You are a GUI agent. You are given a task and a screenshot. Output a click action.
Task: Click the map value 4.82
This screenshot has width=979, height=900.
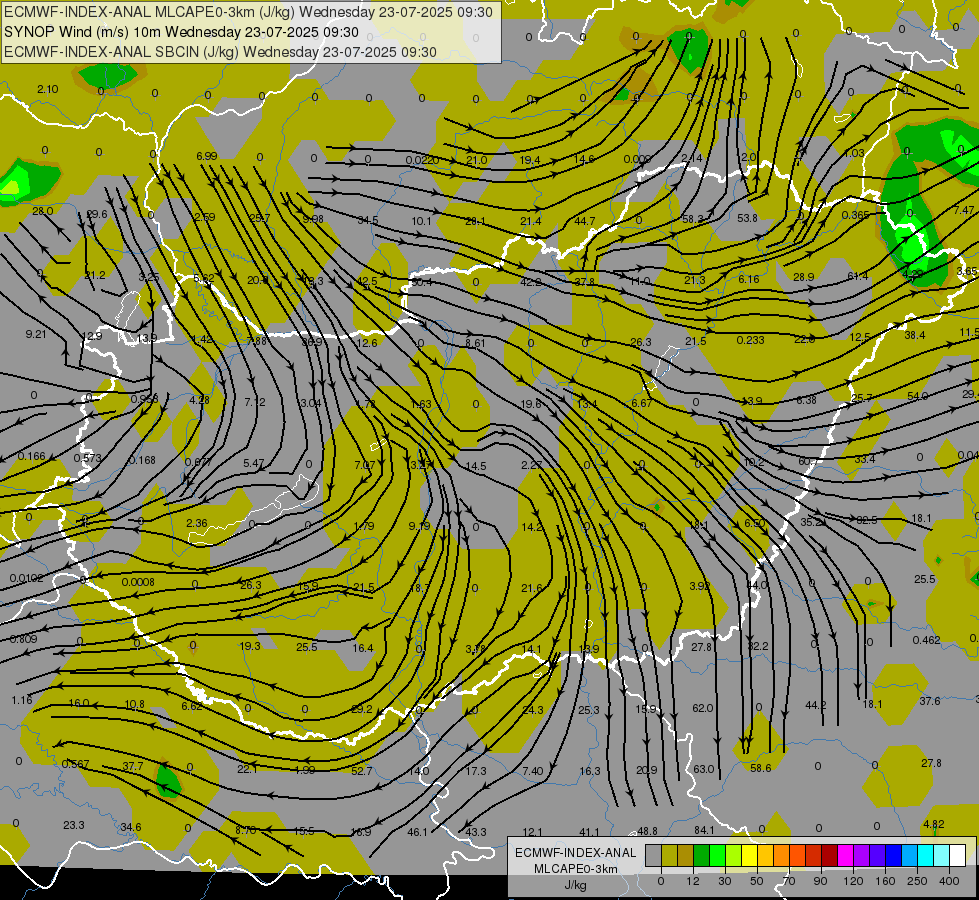tap(933, 824)
